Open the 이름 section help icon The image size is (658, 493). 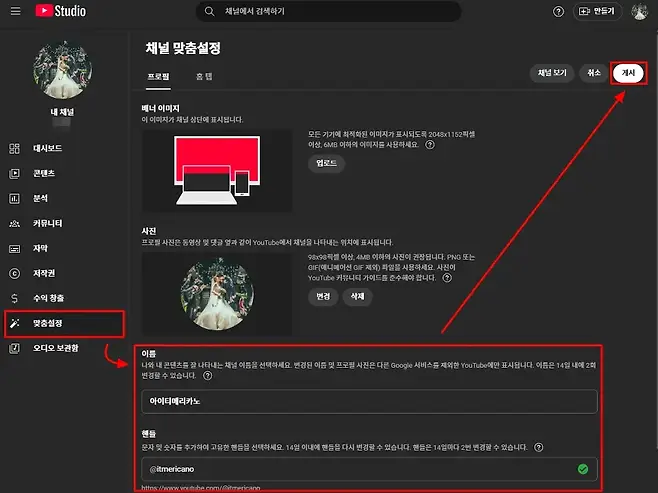[207, 376]
